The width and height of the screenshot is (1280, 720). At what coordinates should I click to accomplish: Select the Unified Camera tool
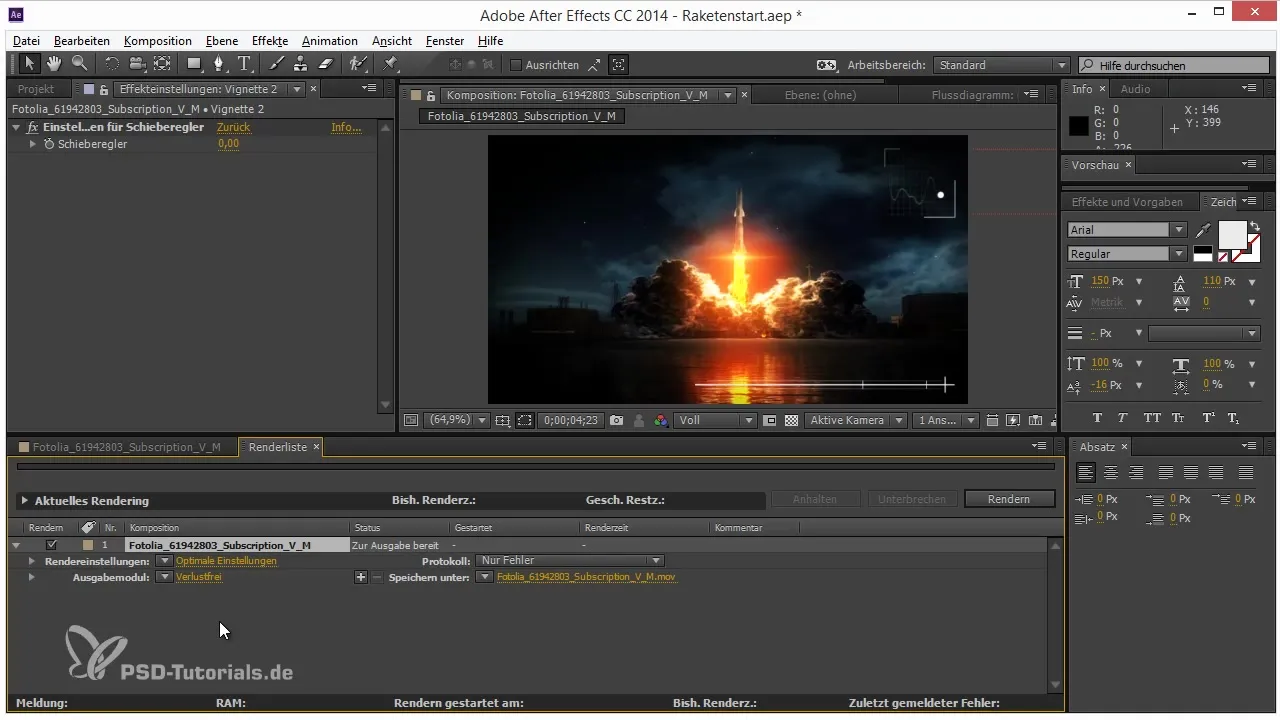point(137,64)
